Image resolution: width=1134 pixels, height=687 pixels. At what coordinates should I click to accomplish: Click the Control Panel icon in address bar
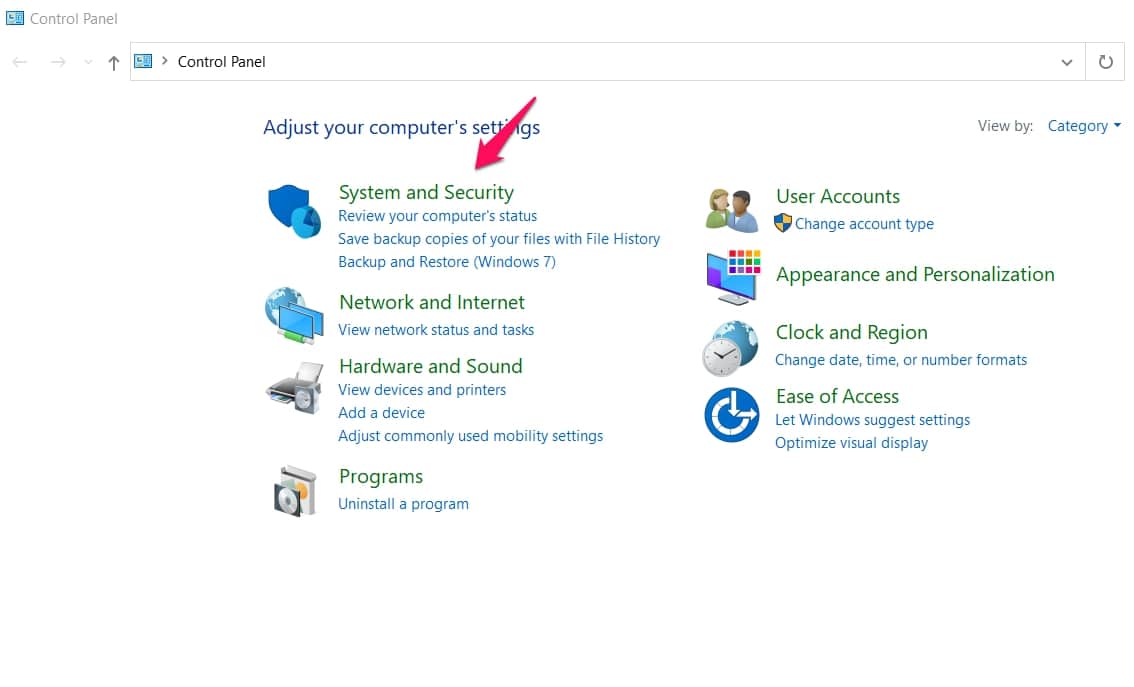143,61
